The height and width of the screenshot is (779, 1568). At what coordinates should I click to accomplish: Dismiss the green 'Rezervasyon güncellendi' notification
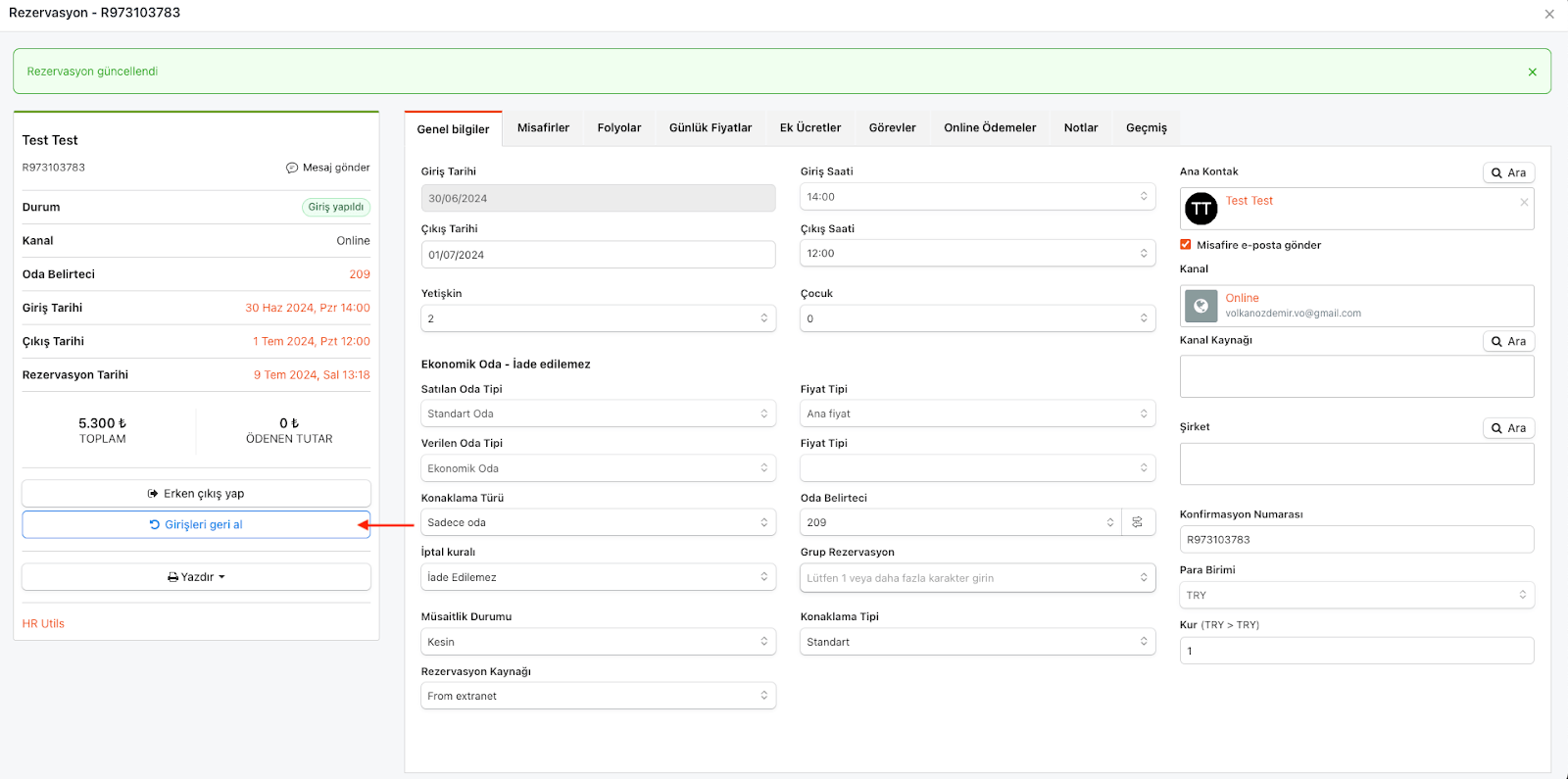click(1532, 73)
